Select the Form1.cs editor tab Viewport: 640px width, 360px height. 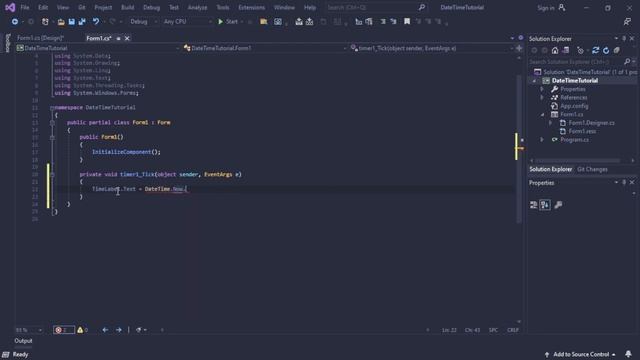98,38
